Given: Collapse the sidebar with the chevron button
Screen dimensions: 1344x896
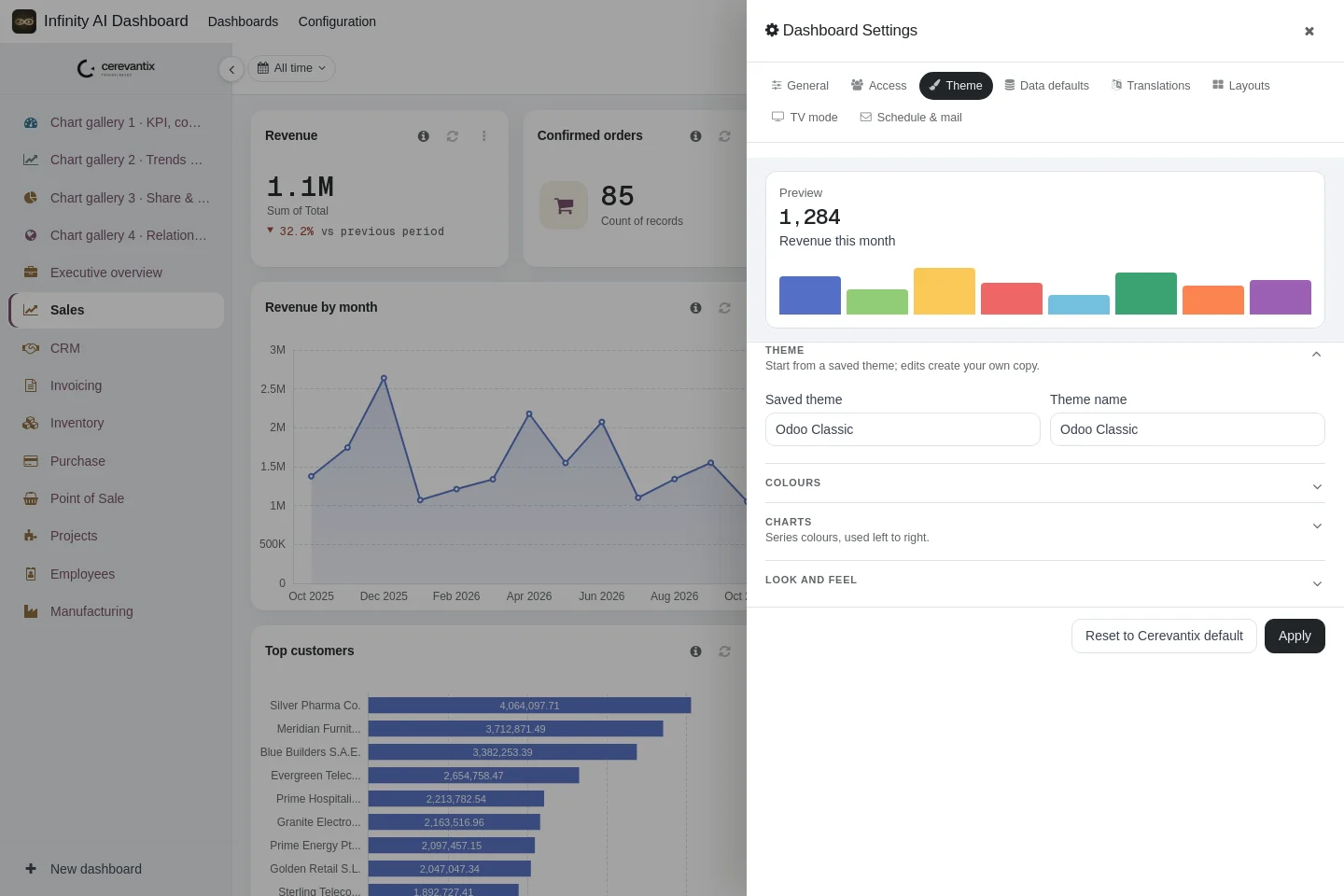Looking at the screenshot, I should [231, 69].
